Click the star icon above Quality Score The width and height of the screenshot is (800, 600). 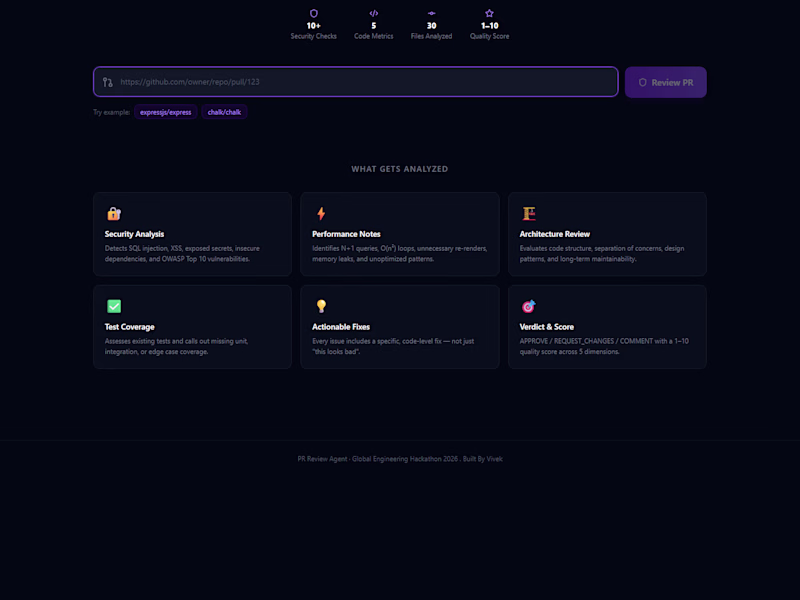[x=488, y=13]
